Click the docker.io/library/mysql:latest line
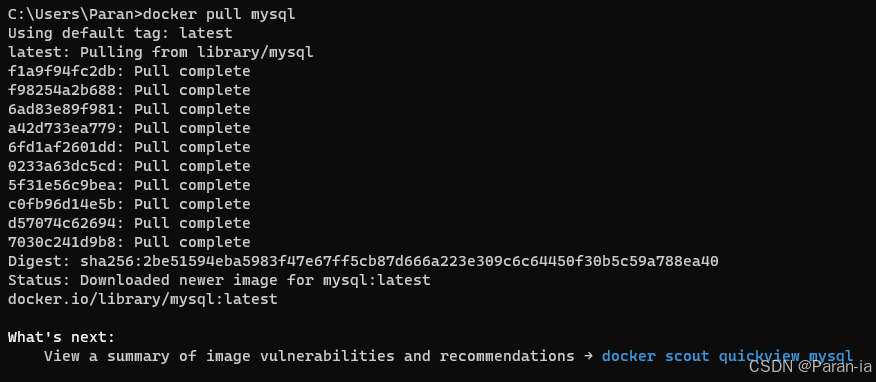Viewport: 876px width, 382px height. click(142, 299)
